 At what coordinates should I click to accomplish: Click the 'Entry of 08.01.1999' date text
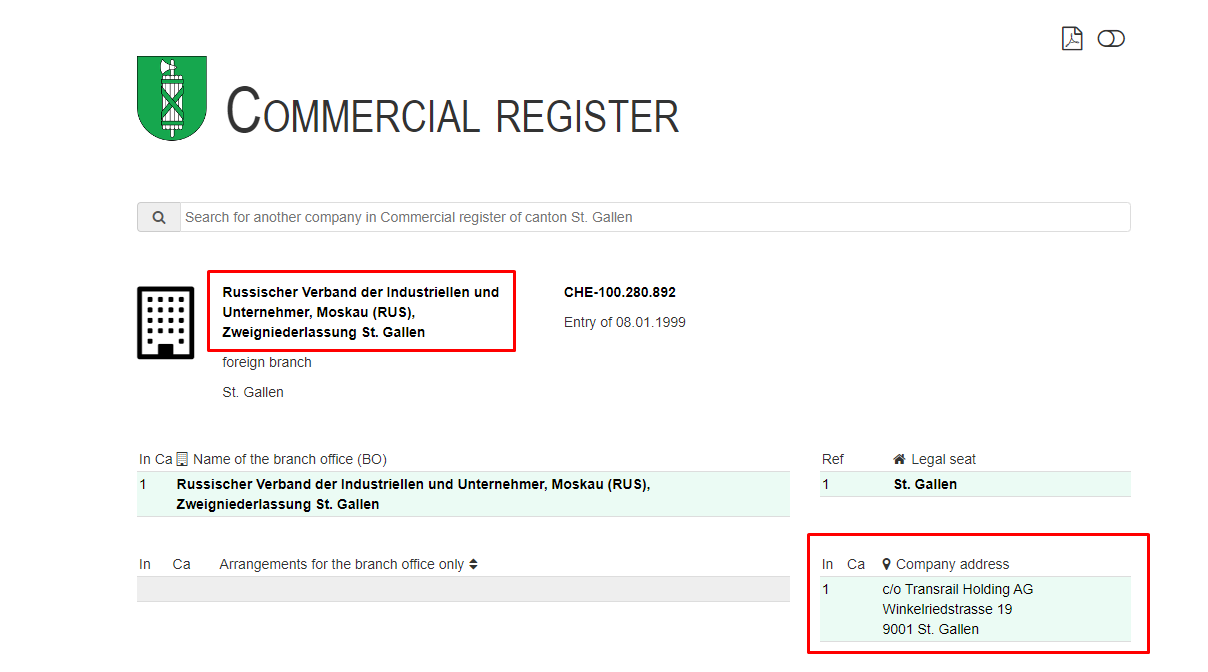(x=625, y=322)
